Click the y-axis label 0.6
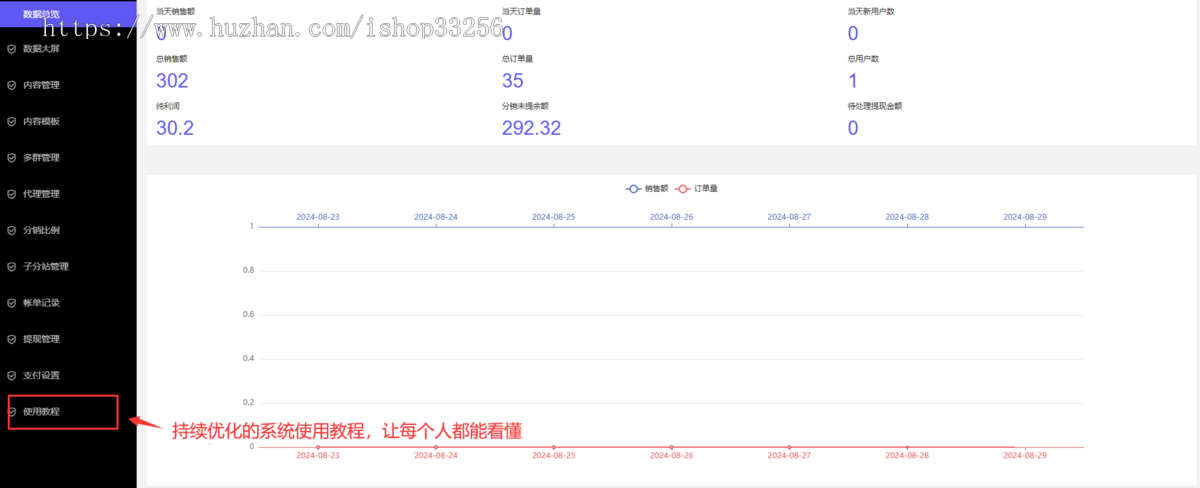The image size is (1200, 488). pyautogui.click(x=249, y=314)
